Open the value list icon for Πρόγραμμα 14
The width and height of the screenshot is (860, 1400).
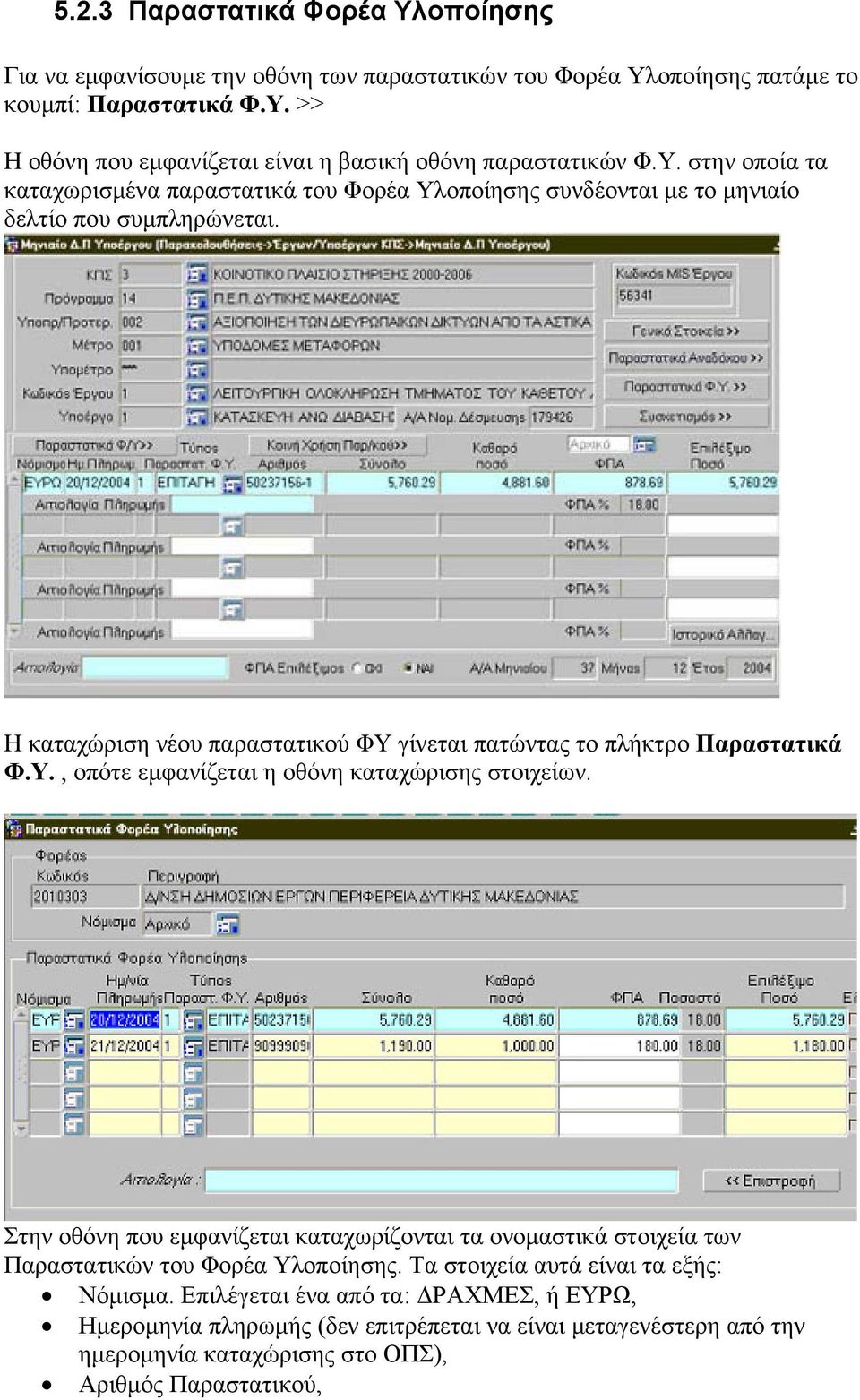click(x=197, y=298)
